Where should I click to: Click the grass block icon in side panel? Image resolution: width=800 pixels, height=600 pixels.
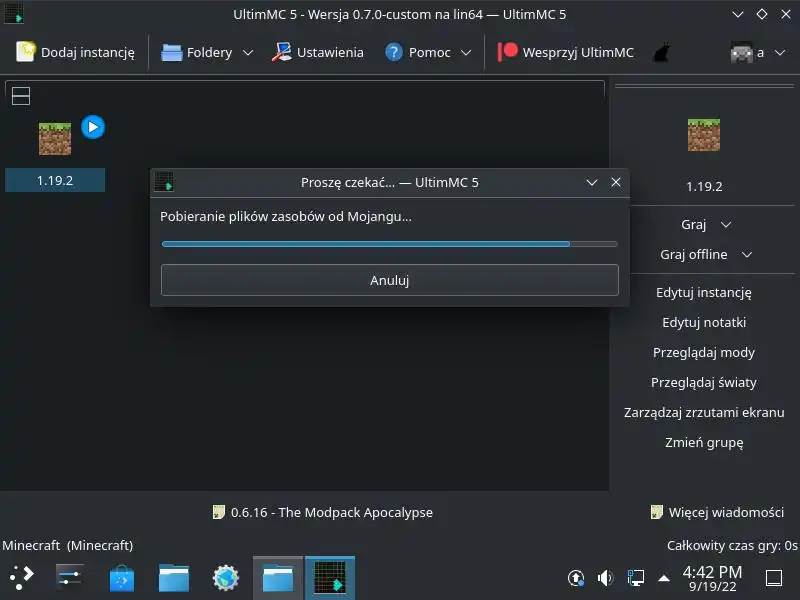pos(704,135)
